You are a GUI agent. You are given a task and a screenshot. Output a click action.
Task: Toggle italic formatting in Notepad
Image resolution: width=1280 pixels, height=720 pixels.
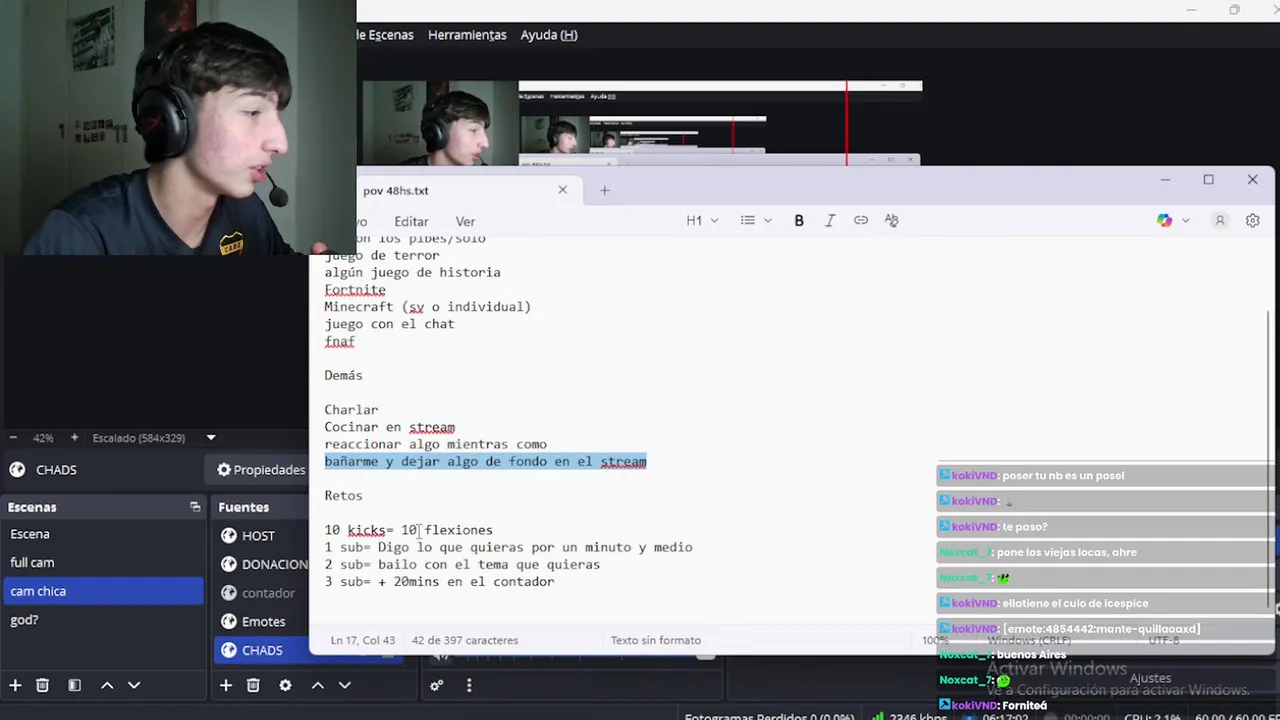click(x=830, y=221)
